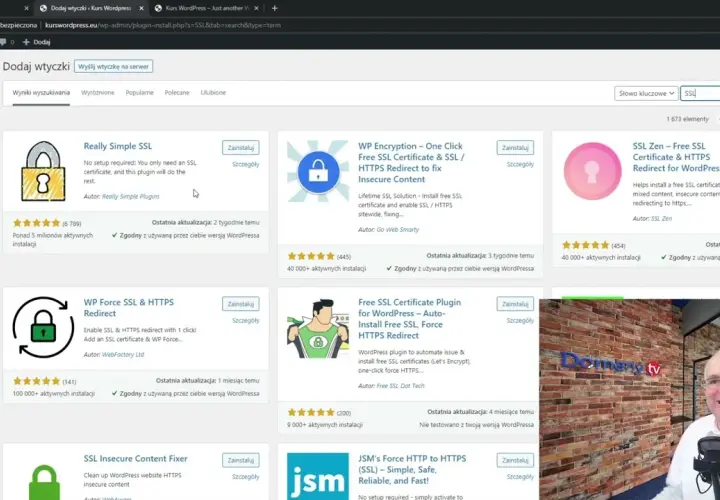
Task: Switch to the Kurs WordPress browser tab
Action: click(206, 8)
